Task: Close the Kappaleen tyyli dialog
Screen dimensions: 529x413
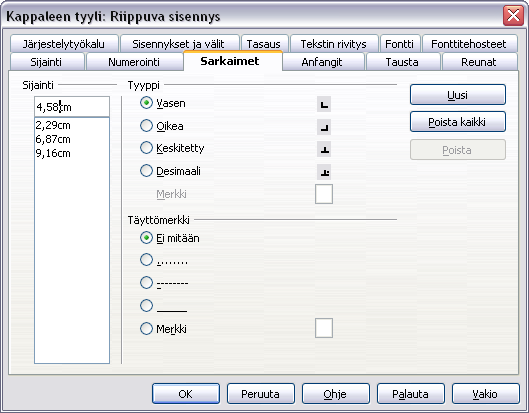Action: tap(513, 16)
